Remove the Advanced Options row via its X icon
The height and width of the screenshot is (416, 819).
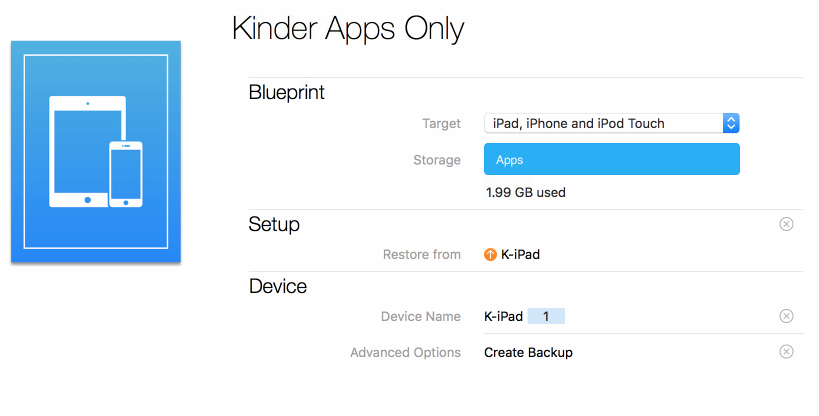[x=786, y=352]
